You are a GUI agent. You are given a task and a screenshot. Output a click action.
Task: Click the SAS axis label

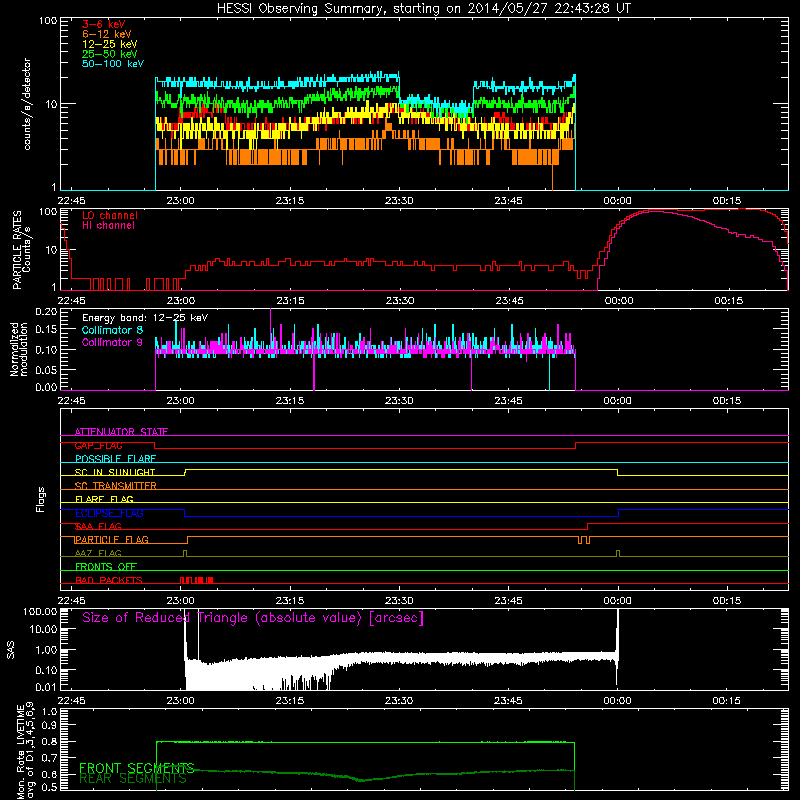pos(11,650)
